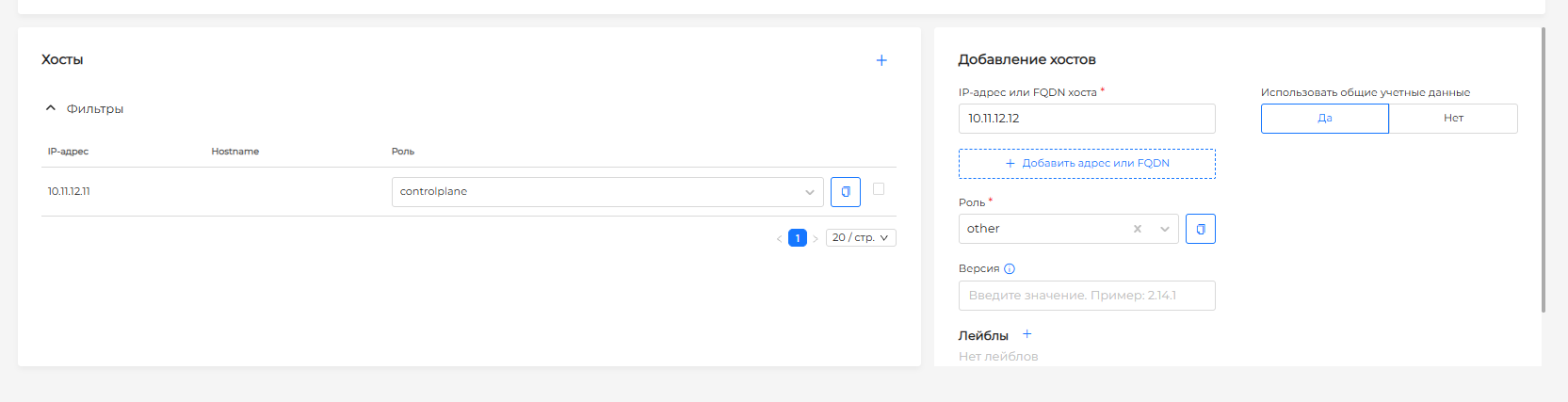The height and width of the screenshot is (402, 1568).
Task: Click page number 1
Action: (x=798, y=238)
